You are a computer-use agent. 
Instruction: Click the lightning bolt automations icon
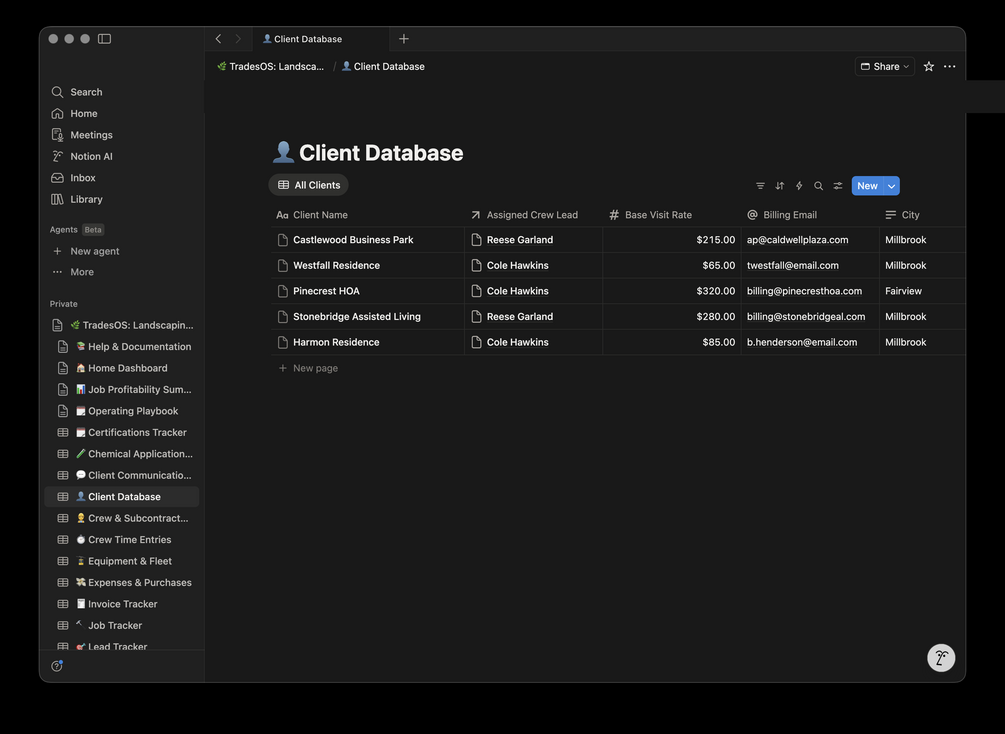click(799, 186)
